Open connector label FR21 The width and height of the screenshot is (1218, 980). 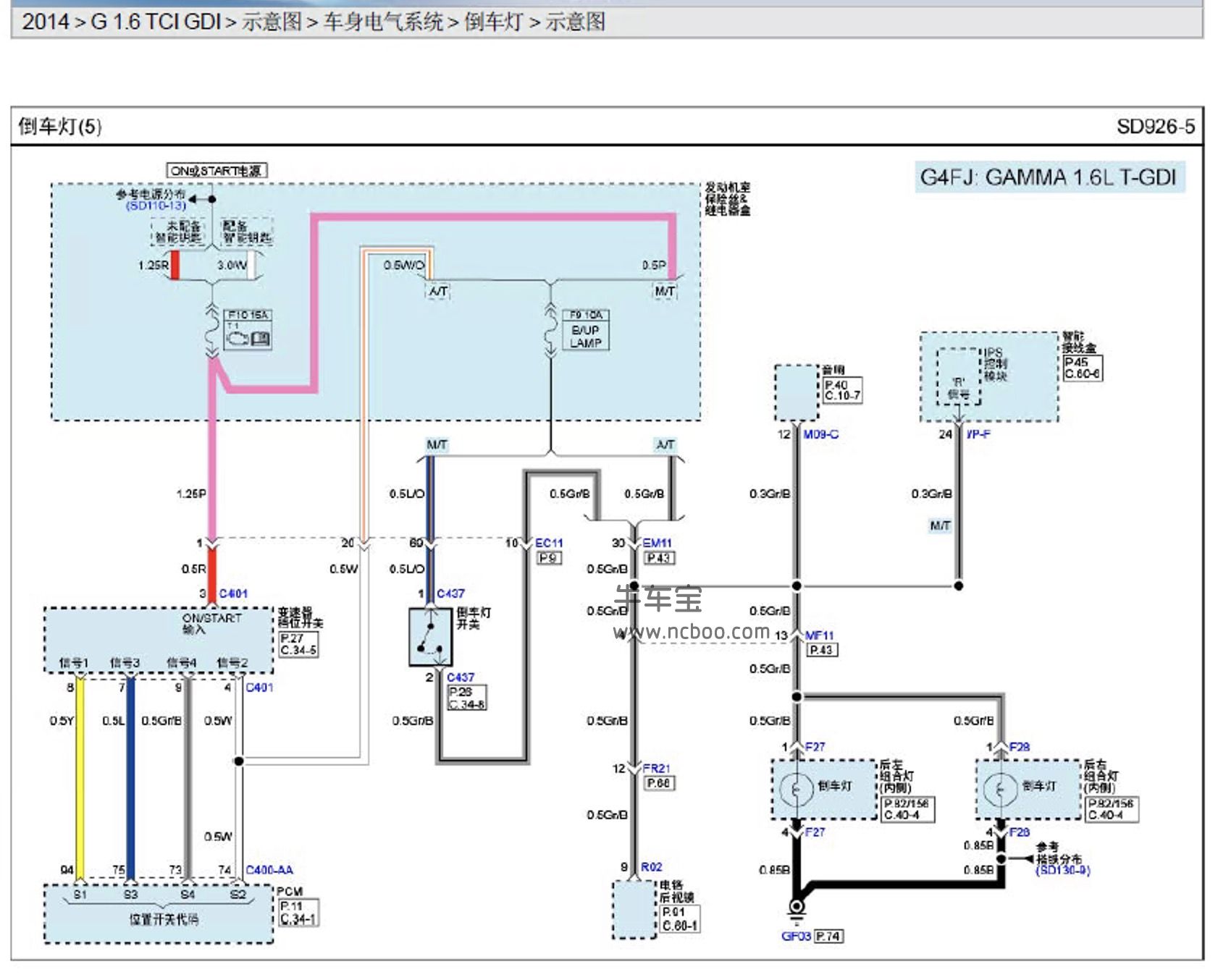click(x=656, y=769)
